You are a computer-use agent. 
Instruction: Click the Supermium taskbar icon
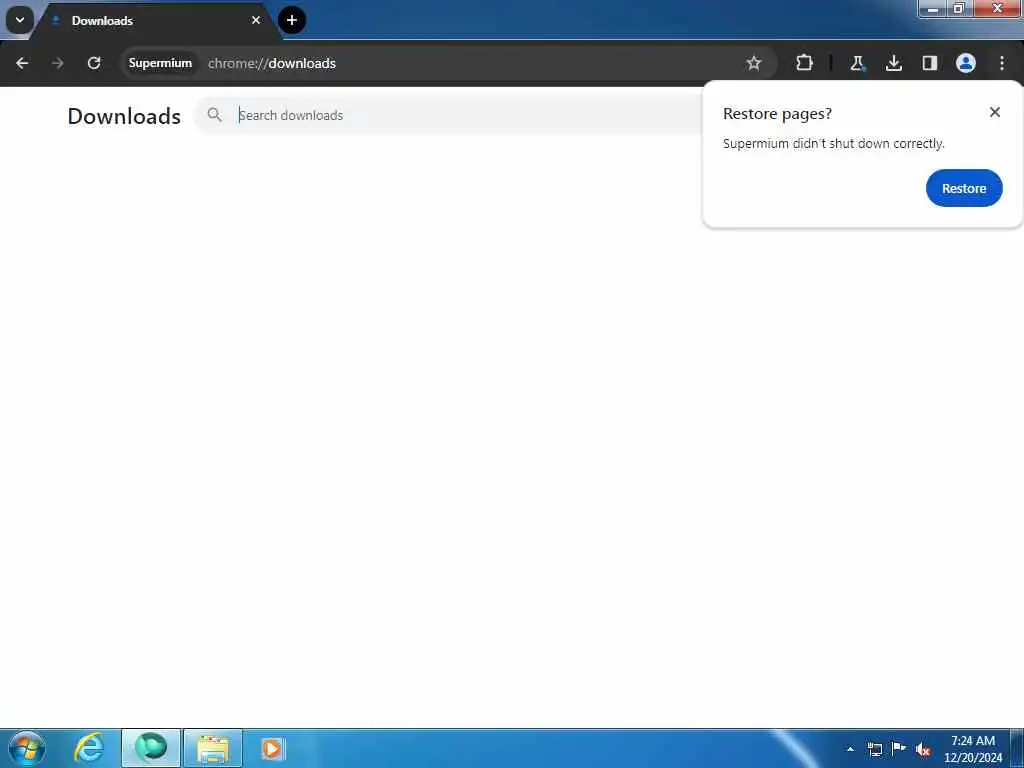151,748
